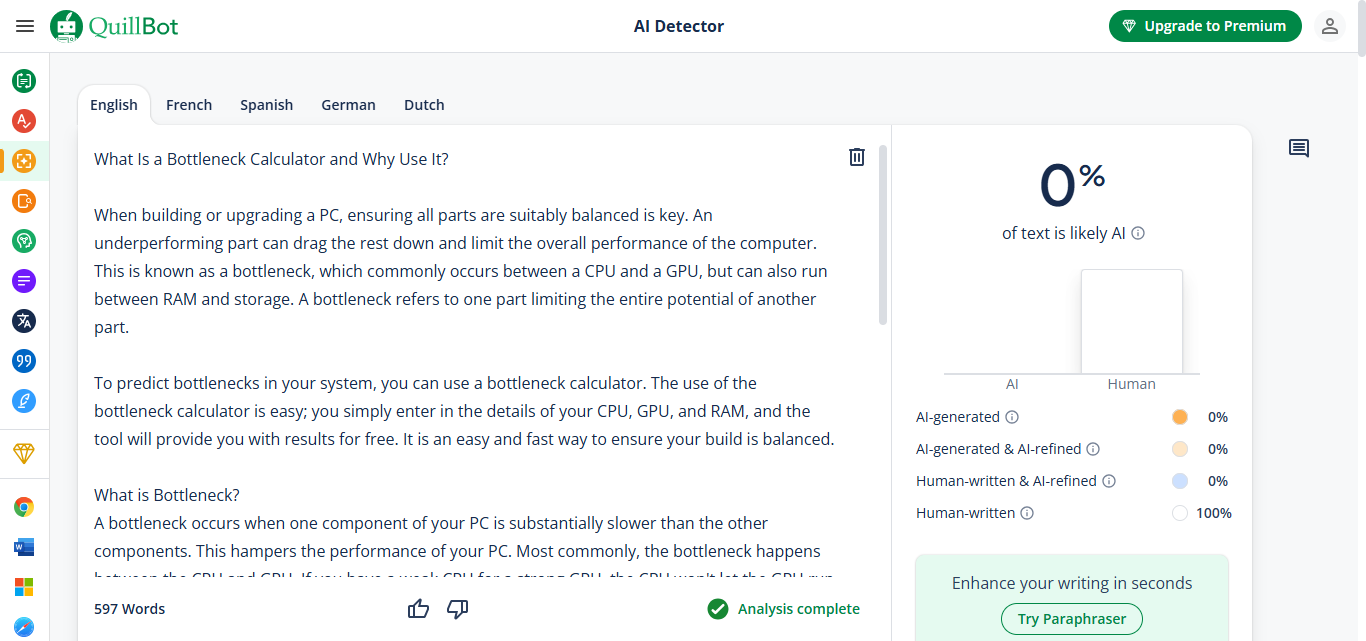The width and height of the screenshot is (1366, 641).
Task: Click the Try Paraphraser button
Action: (1072, 619)
